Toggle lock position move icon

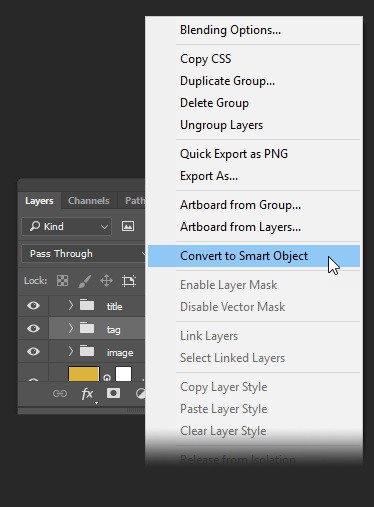pos(106,281)
